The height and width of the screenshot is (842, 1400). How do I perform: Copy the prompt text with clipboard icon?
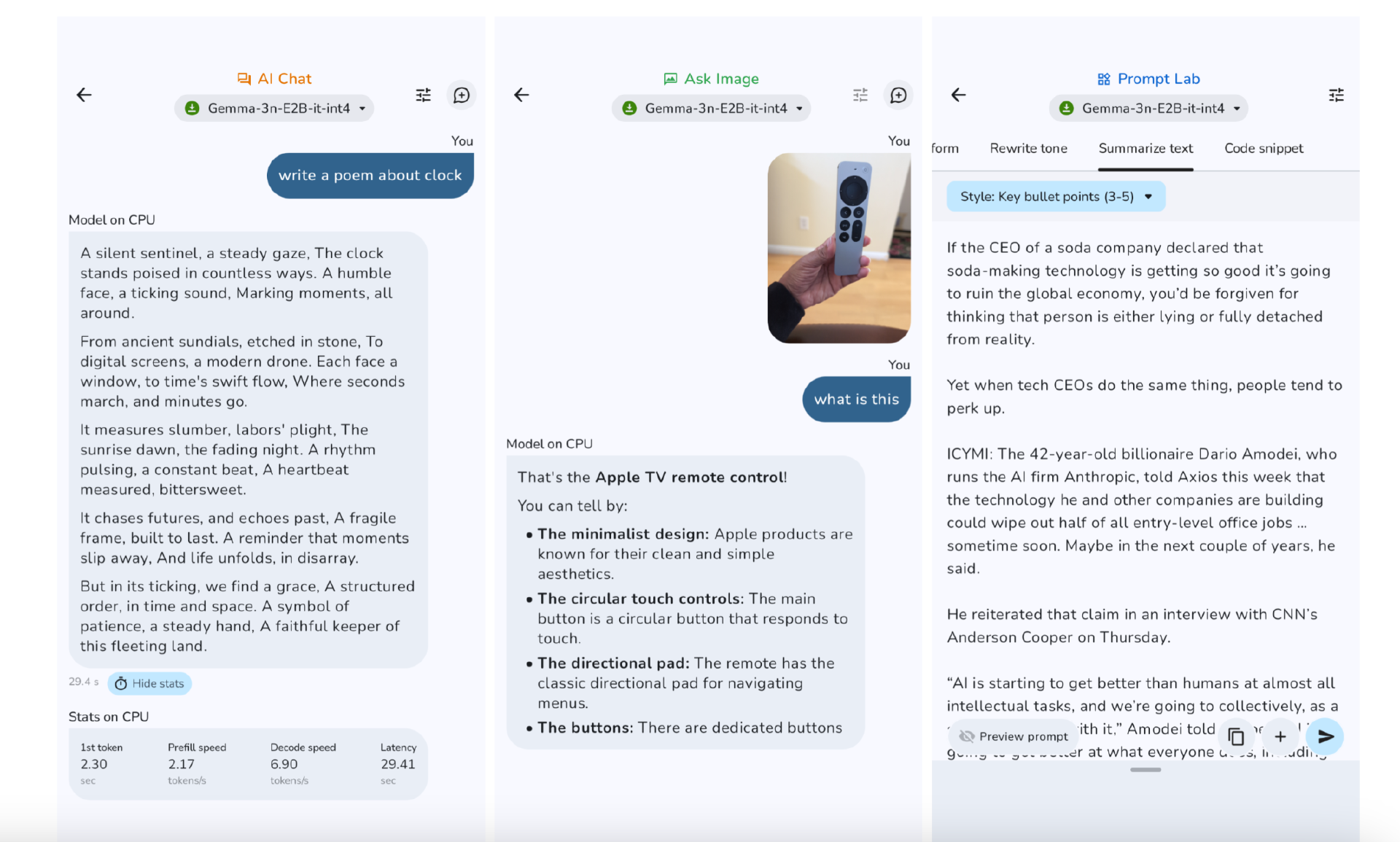point(1236,736)
